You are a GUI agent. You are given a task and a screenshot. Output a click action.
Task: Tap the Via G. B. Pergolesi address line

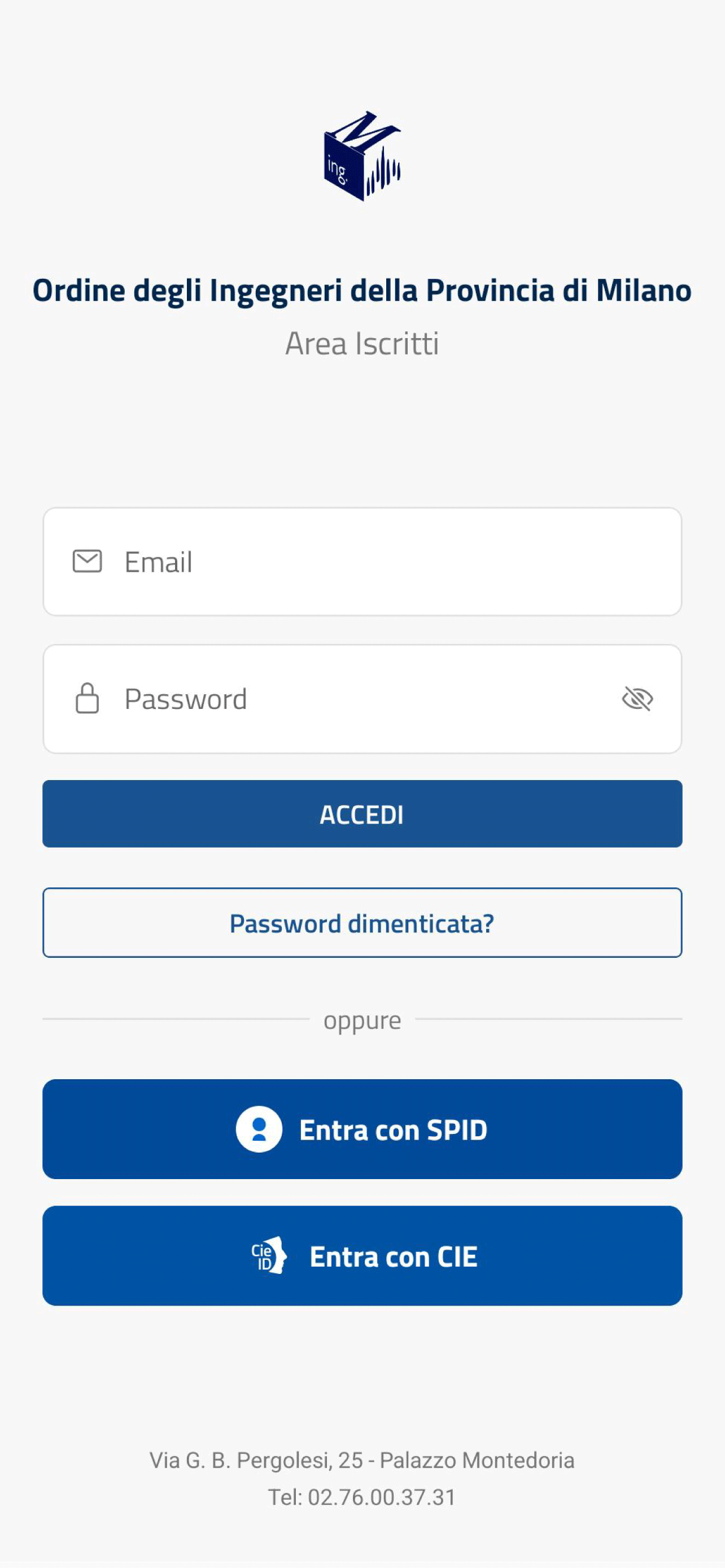pos(362,1460)
